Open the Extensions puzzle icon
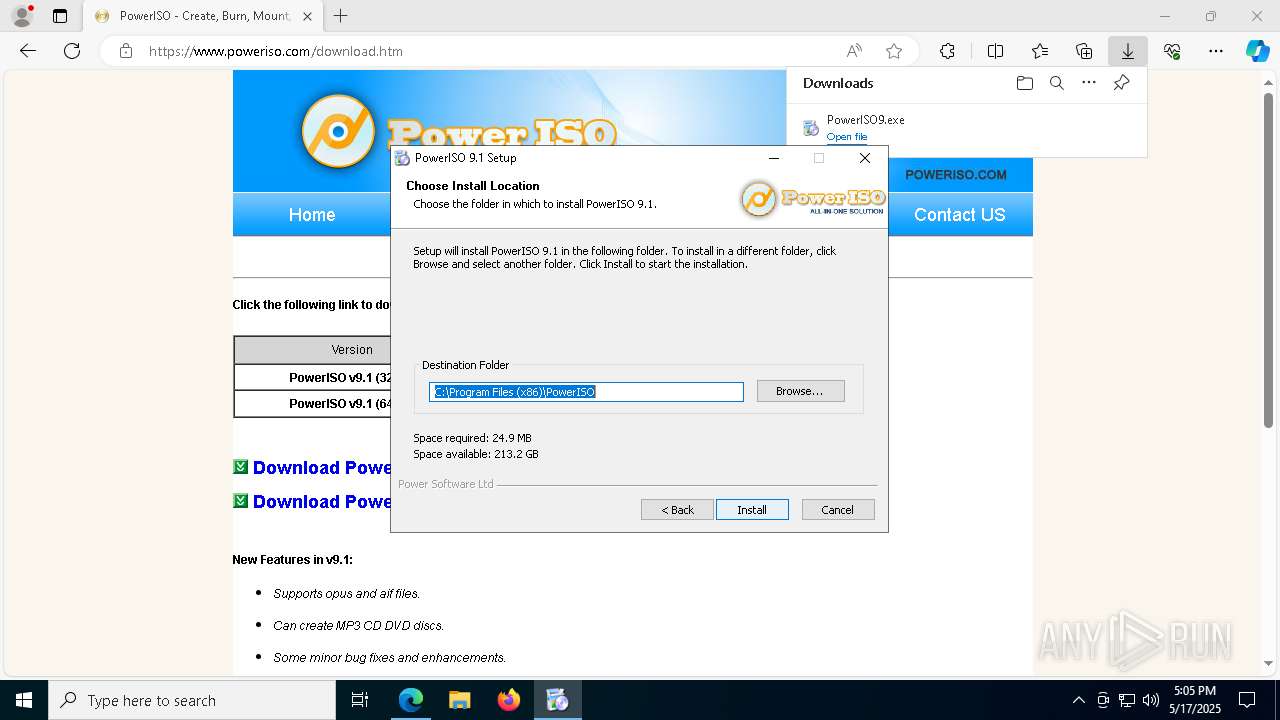1280x720 pixels. point(947,51)
